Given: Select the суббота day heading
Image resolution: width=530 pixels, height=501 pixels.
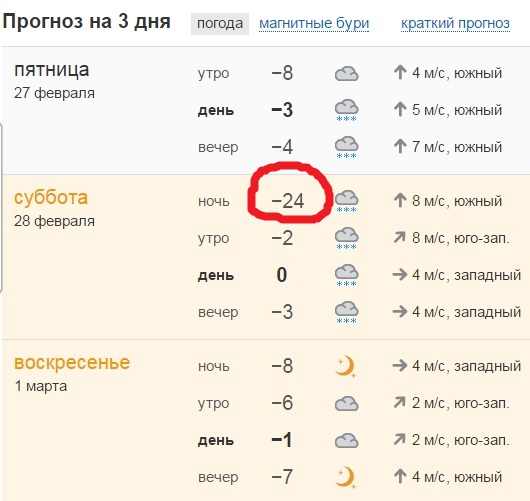Looking at the screenshot, I should pos(51,197).
